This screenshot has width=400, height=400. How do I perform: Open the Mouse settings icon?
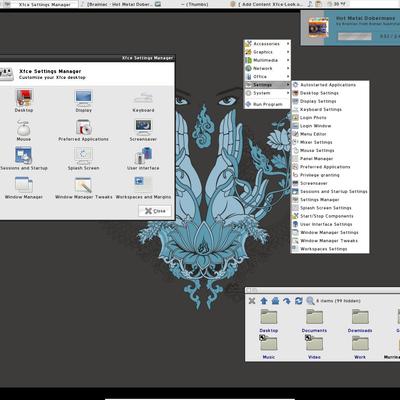[23, 130]
